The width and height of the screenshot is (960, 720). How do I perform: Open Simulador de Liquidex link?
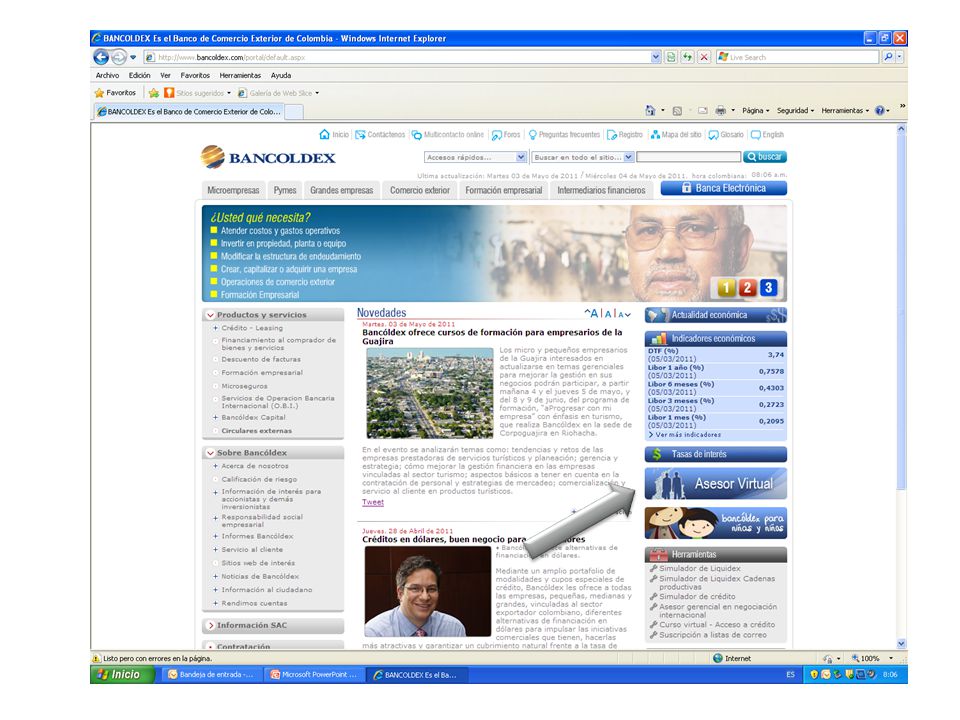pos(700,568)
